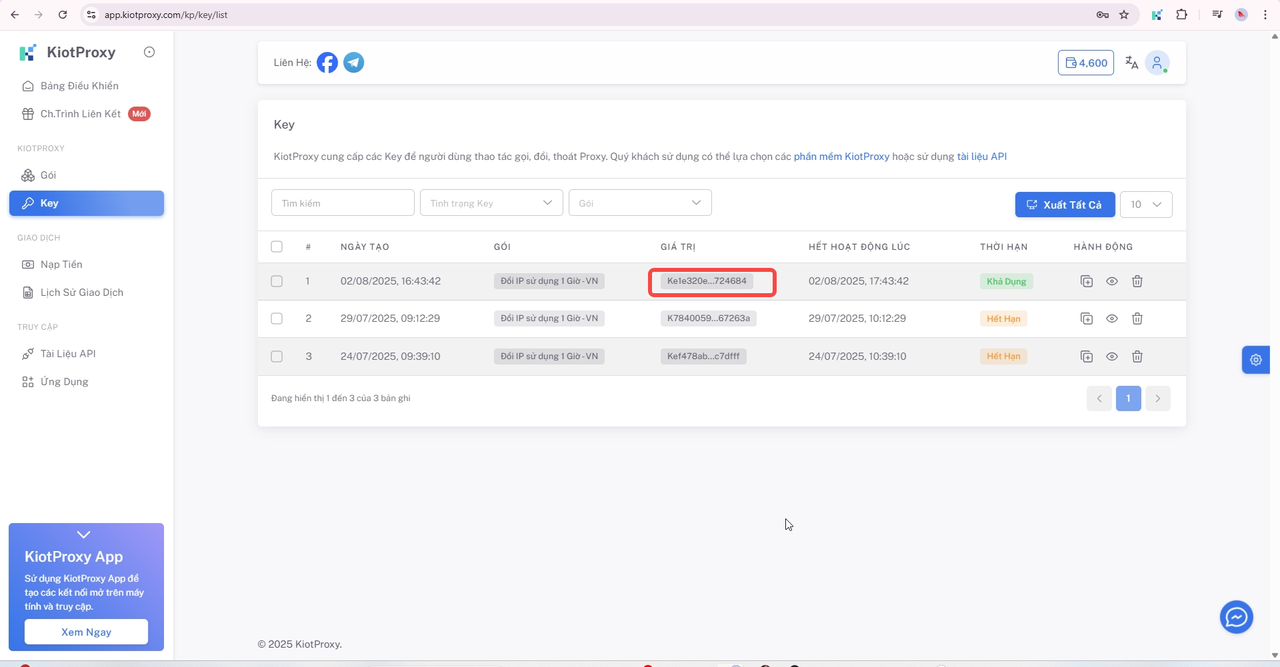Click the Xuất Tất Cả button
Viewport: 1280px width, 667px height.
pyautogui.click(x=1064, y=204)
